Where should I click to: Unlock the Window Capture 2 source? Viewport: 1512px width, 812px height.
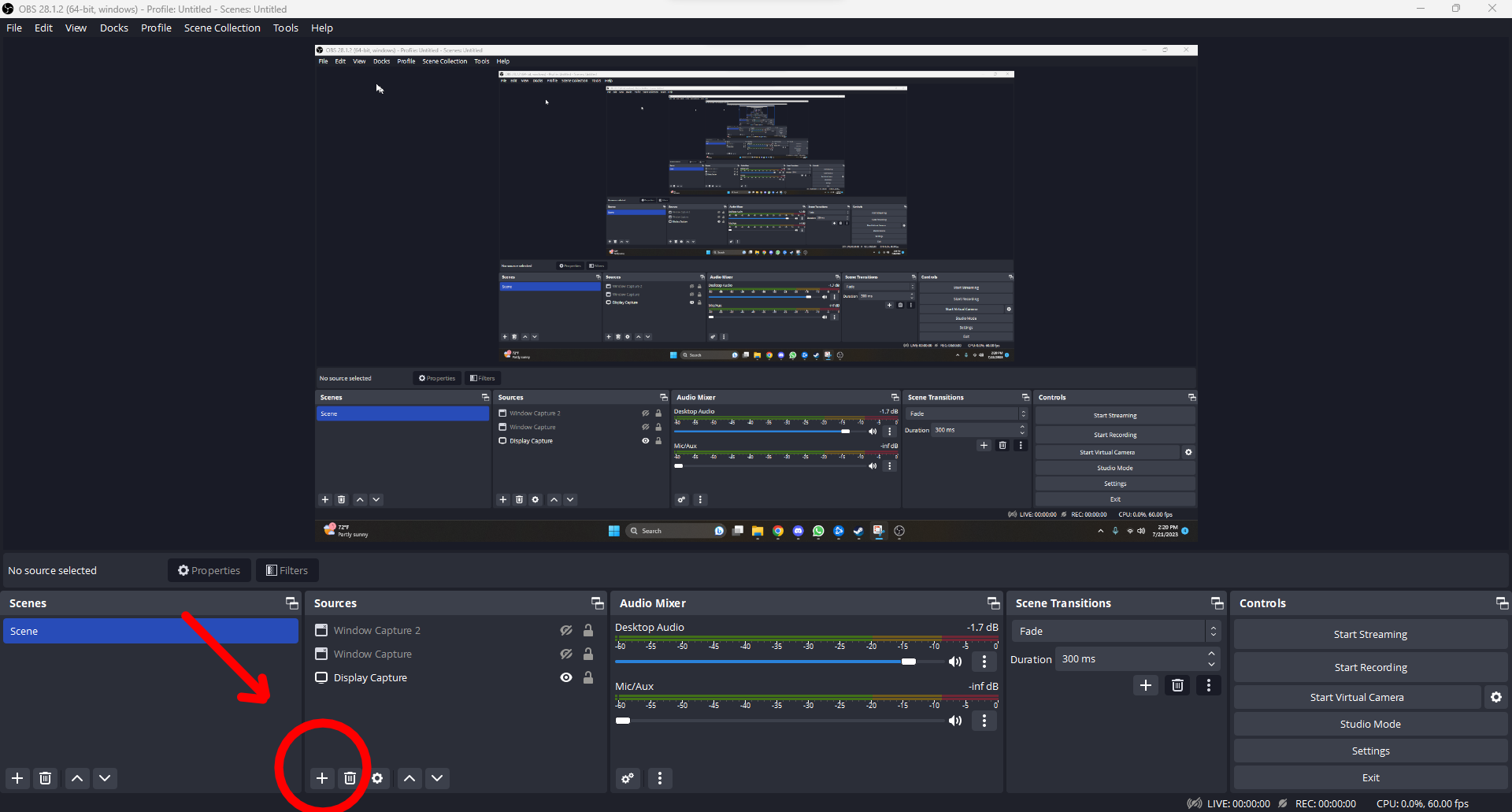click(588, 630)
